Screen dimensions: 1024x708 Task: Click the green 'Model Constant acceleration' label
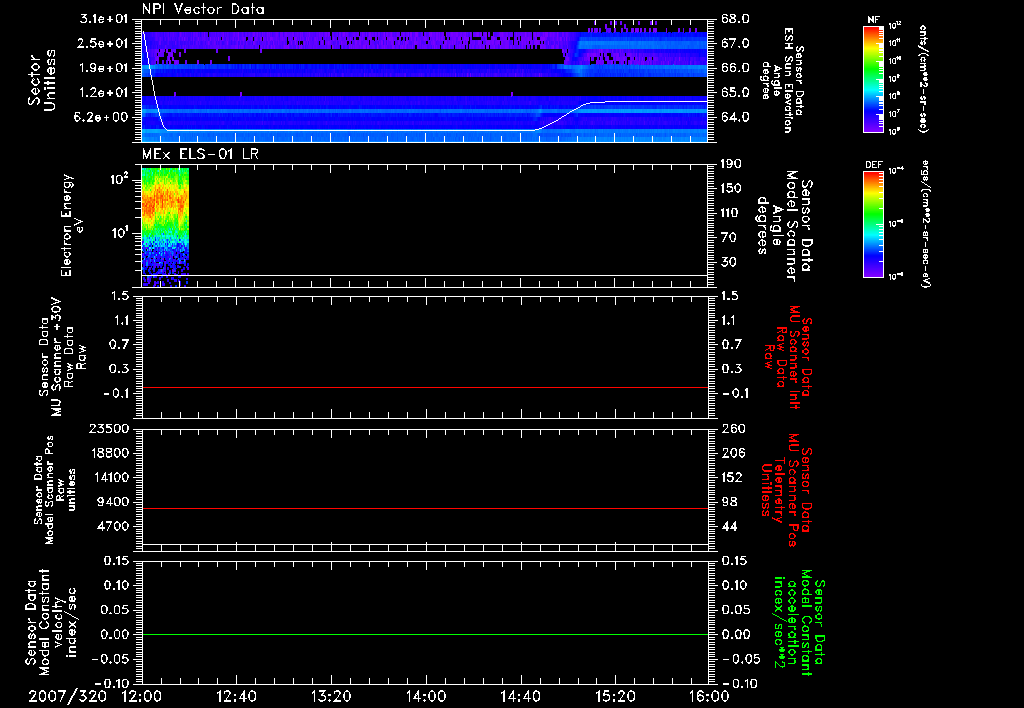[x=799, y=622]
